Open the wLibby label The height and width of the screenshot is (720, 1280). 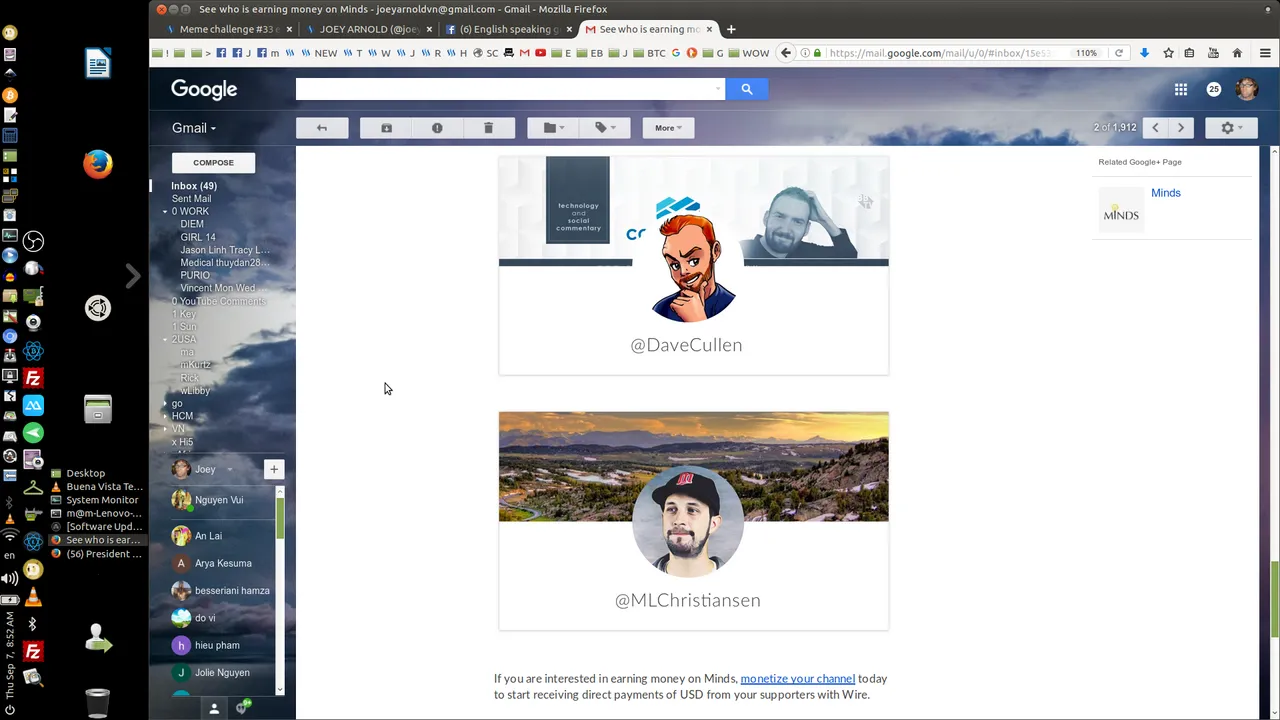tap(195, 391)
